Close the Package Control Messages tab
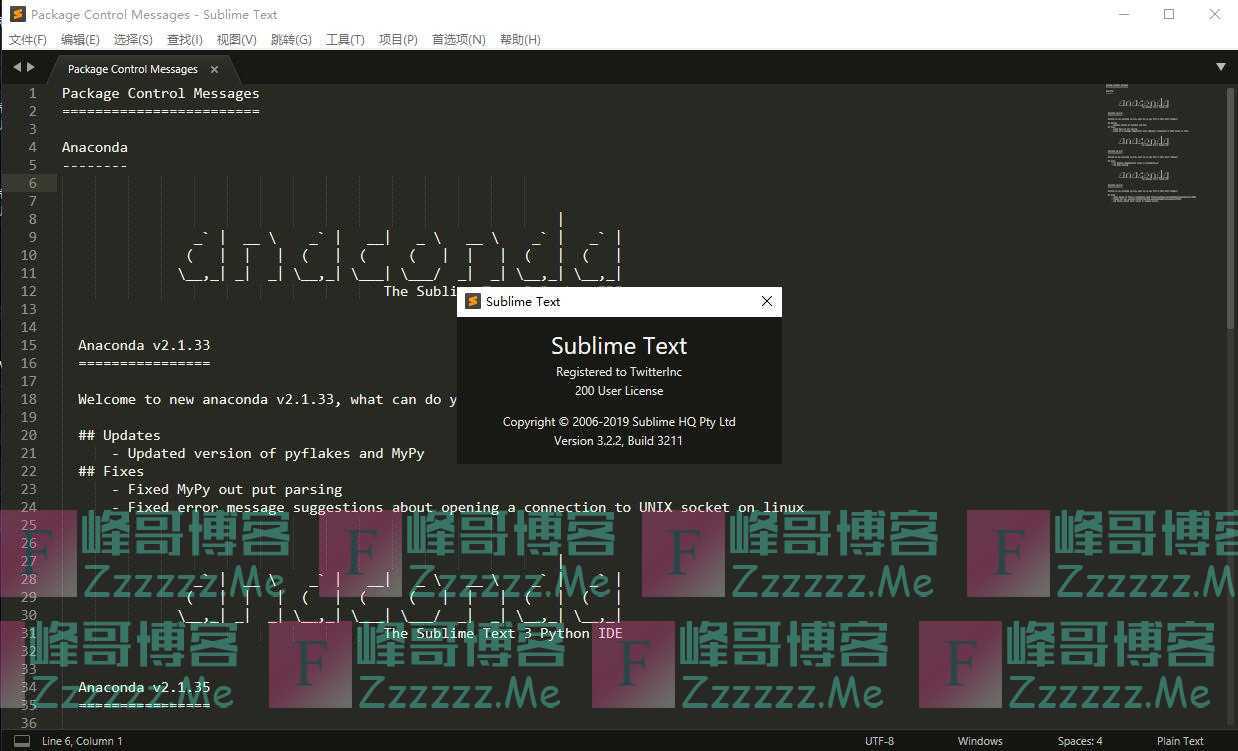The image size is (1238, 751). (x=214, y=69)
